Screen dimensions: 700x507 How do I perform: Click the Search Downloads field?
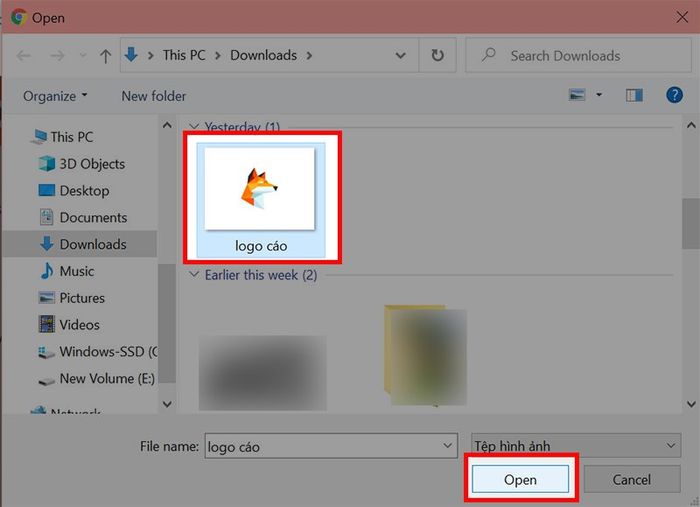[x=578, y=55]
